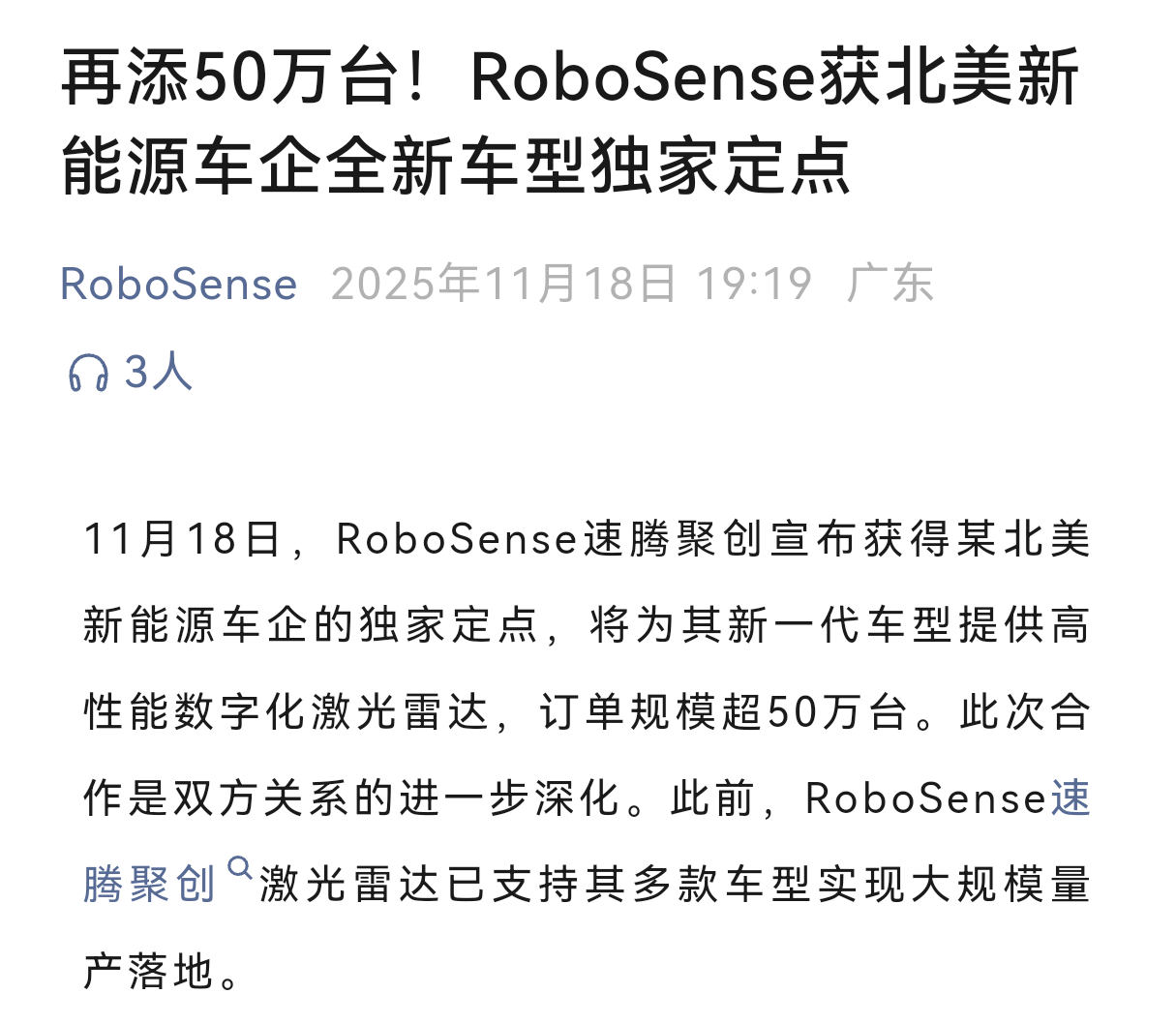Open the RoboSense account name link
The width and height of the screenshot is (1176, 1024).
pyautogui.click(x=179, y=285)
